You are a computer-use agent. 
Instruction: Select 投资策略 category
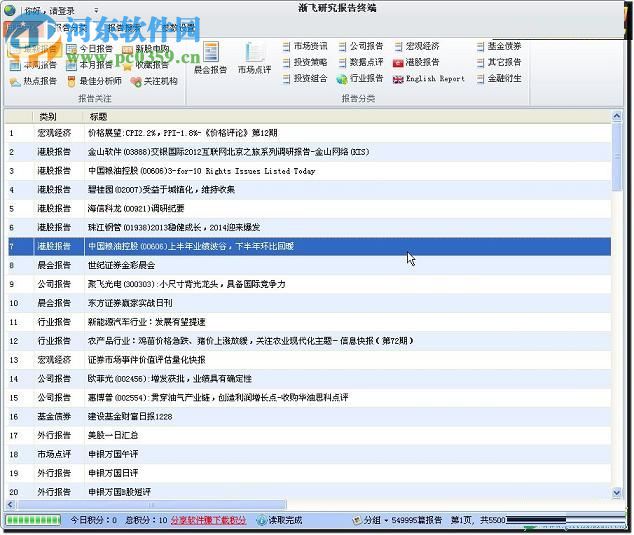(305, 62)
